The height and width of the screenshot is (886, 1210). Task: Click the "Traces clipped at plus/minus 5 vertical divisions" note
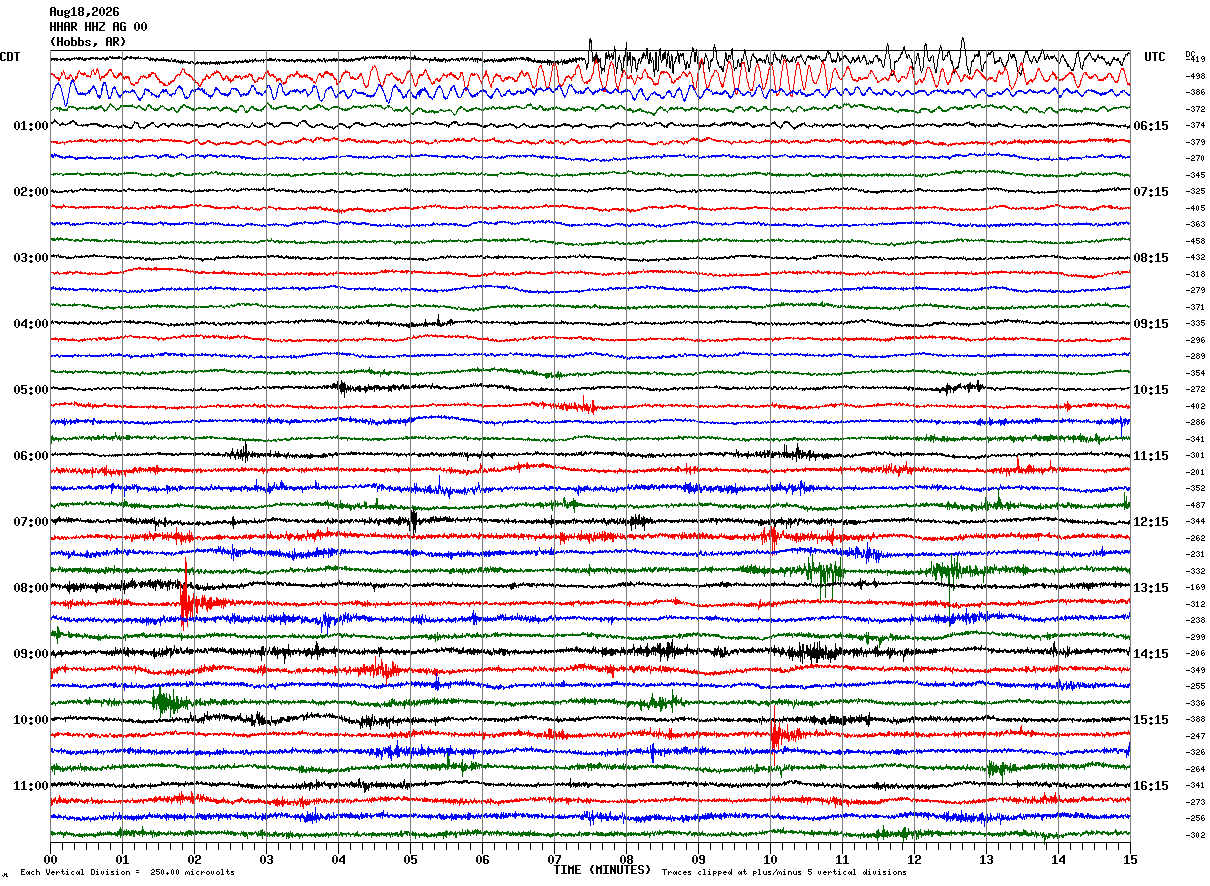pos(784,873)
